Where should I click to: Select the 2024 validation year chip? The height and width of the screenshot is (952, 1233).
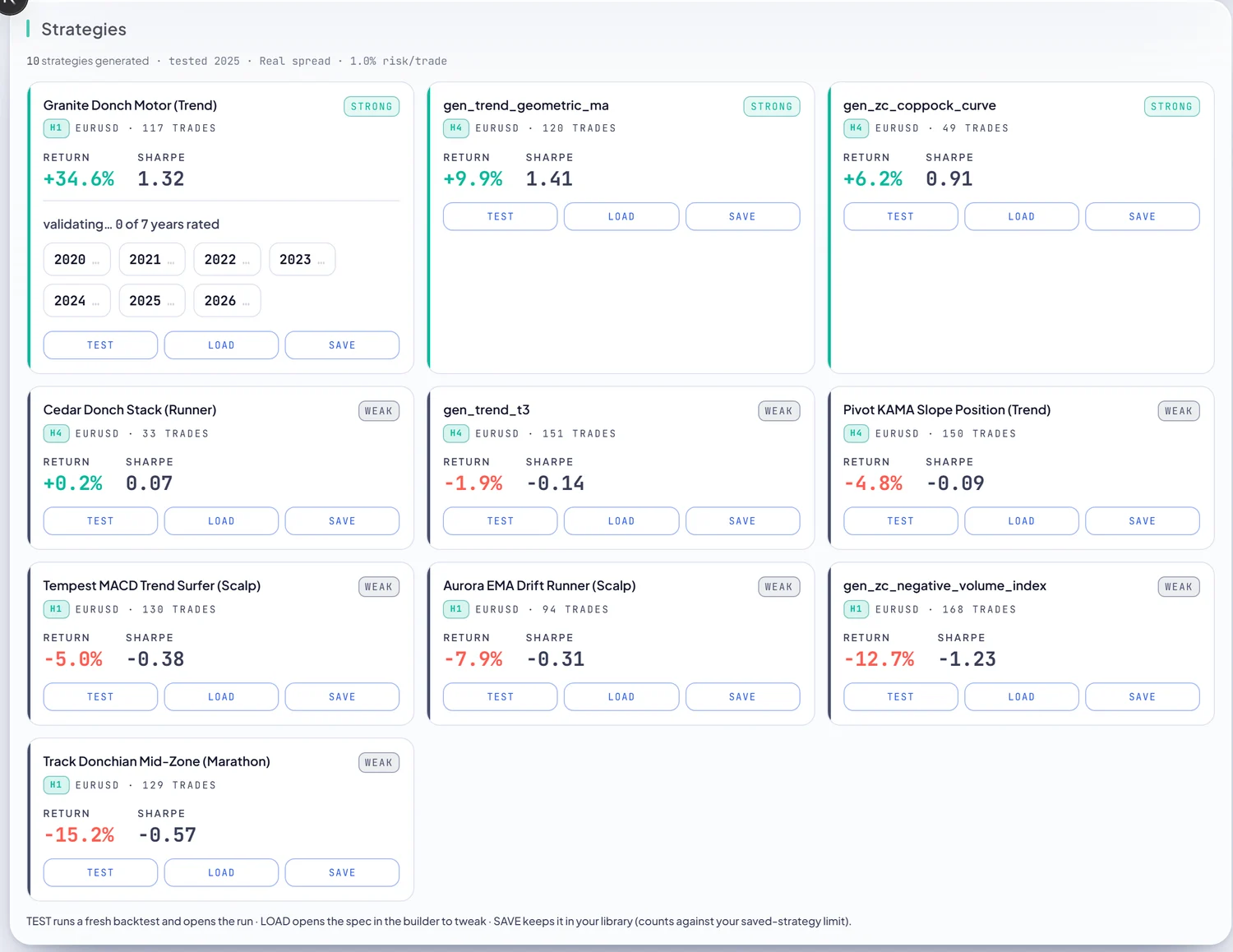coord(76,301)
